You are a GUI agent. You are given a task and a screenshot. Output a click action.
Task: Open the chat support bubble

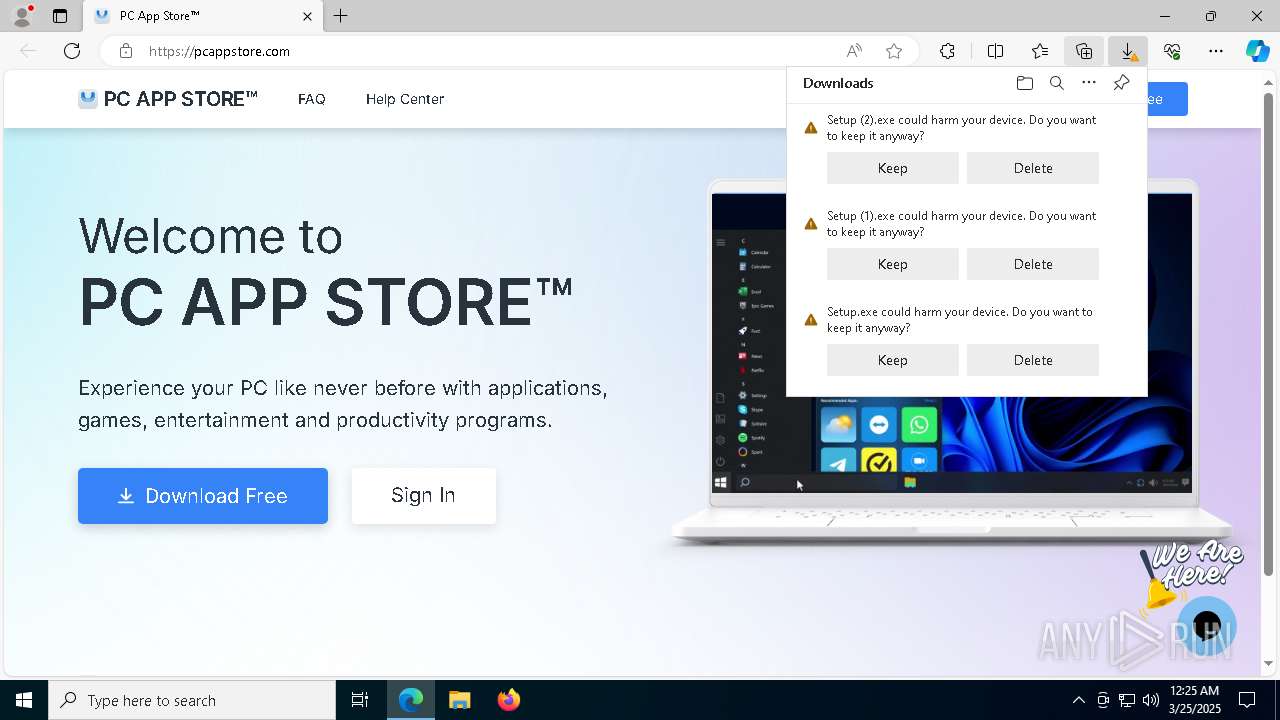coord(1207,627)
